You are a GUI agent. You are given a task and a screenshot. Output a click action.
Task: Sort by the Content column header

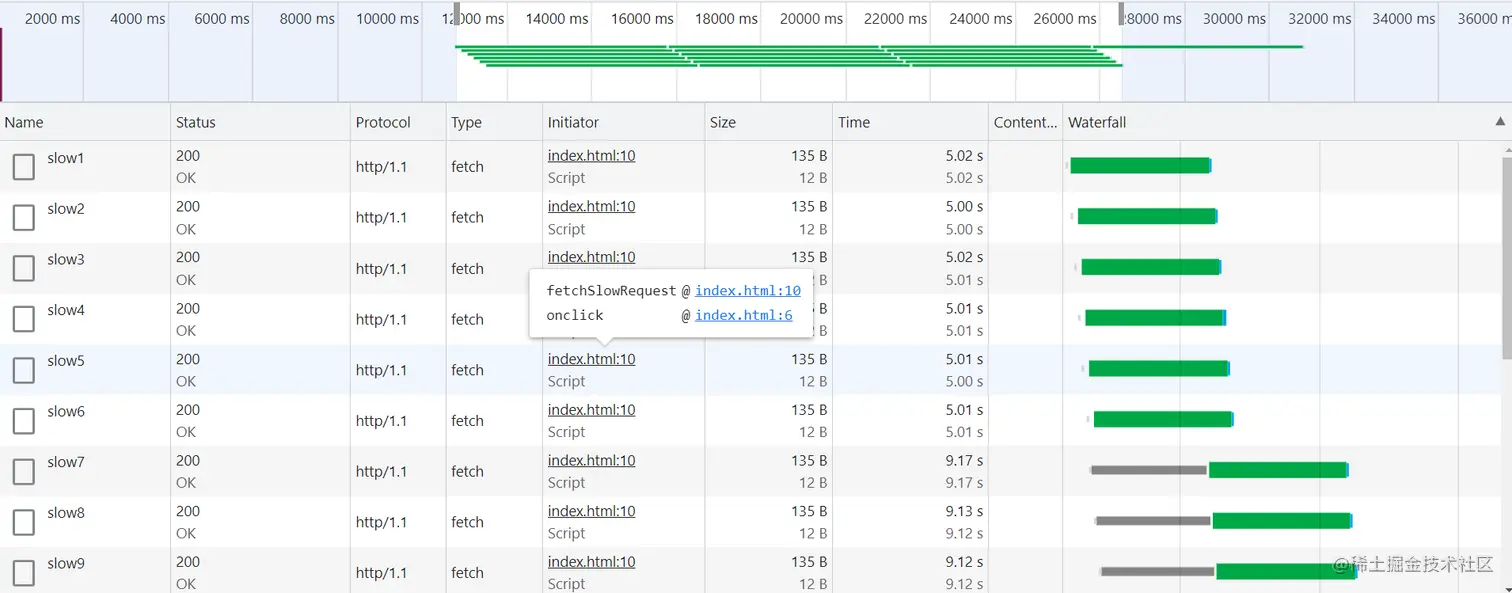(x=1025, y=122)
